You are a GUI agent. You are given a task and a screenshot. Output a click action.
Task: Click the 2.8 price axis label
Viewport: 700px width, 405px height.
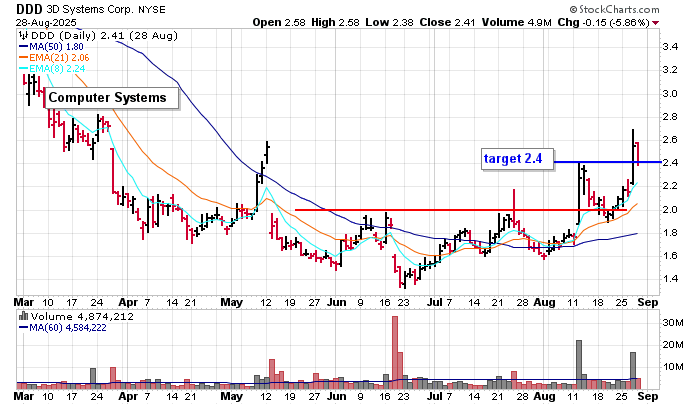tap(671, 117)
